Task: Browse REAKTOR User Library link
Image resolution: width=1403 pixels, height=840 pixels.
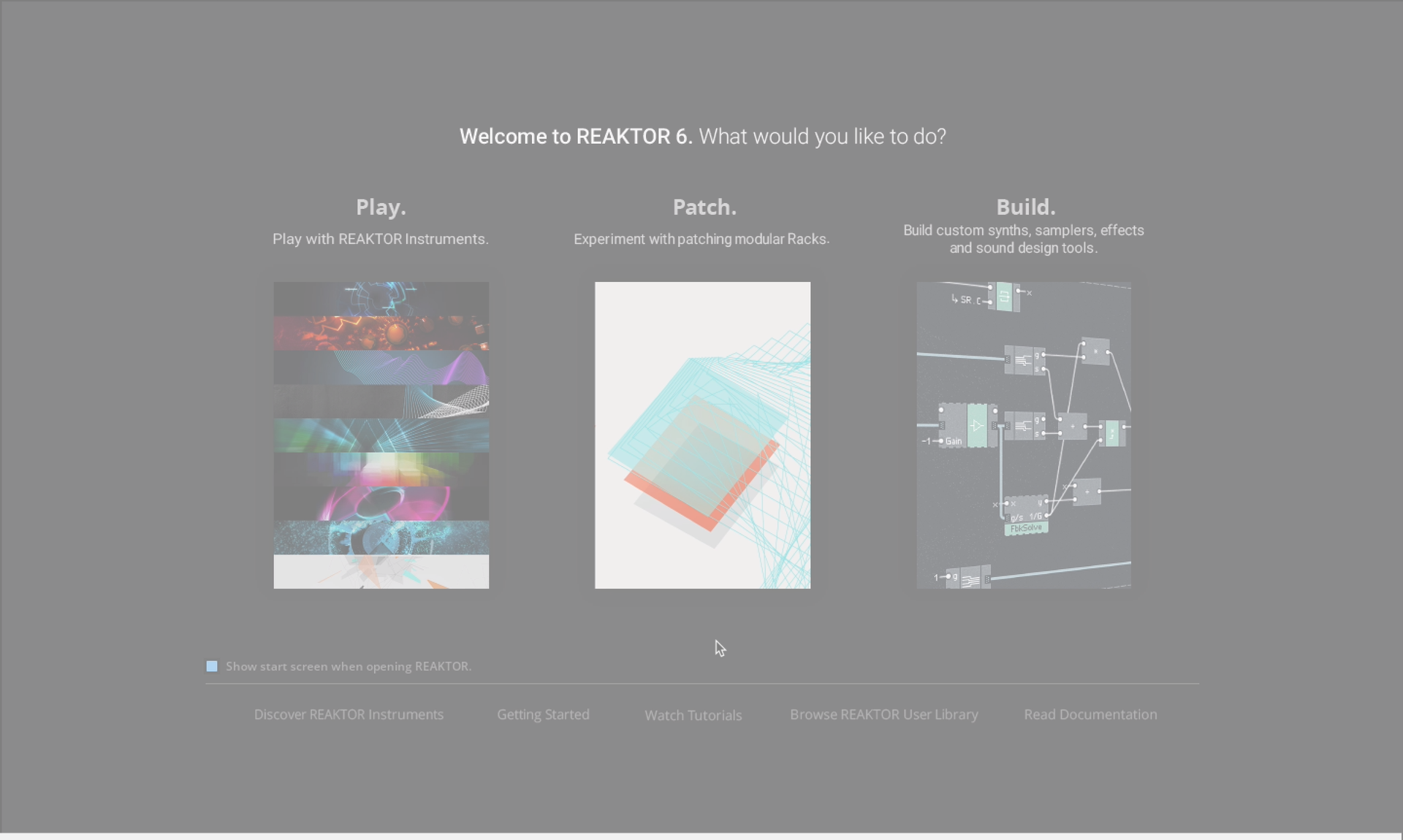Action: pos(884,714)
